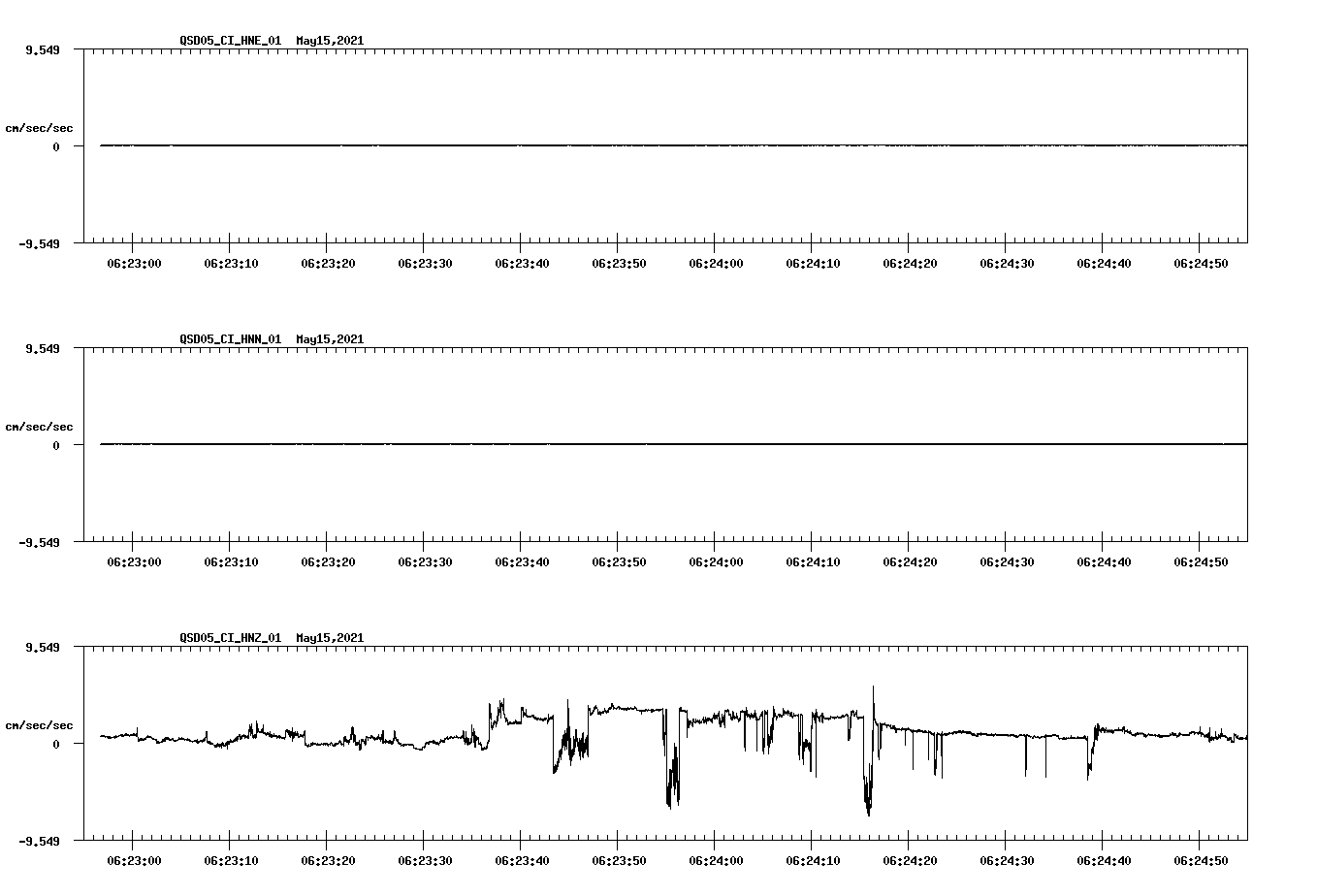Select the QSD05_CI_HNZ_01 channel title

point(230,638)
